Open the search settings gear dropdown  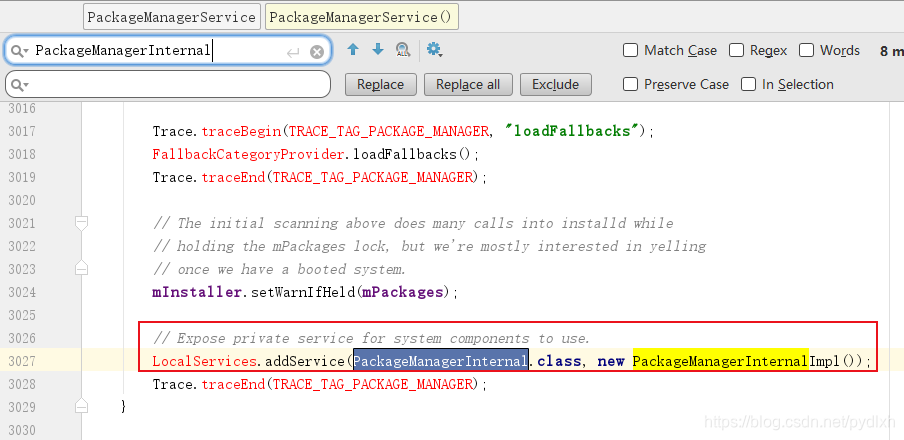434,50
